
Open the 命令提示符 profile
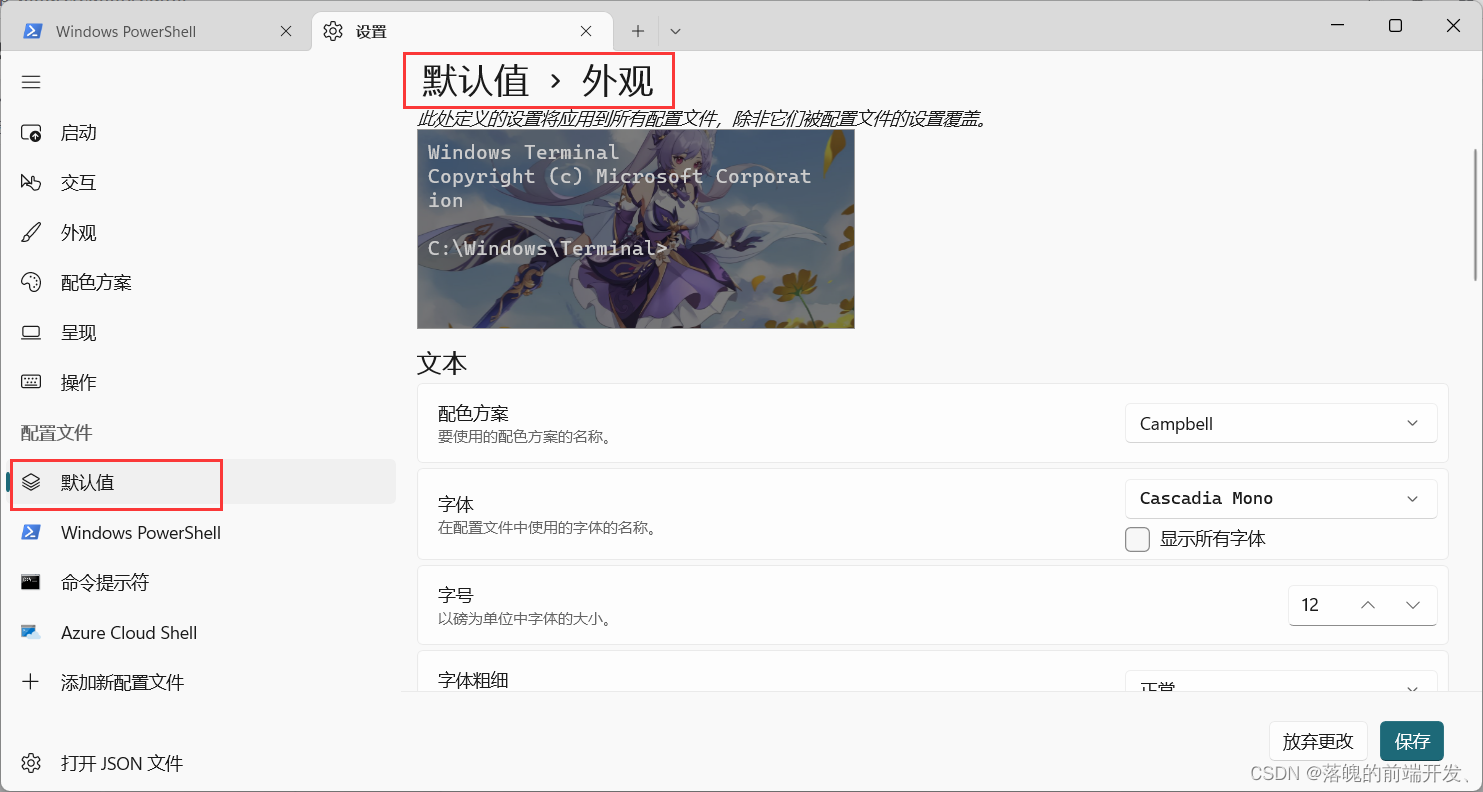point(200,583)
